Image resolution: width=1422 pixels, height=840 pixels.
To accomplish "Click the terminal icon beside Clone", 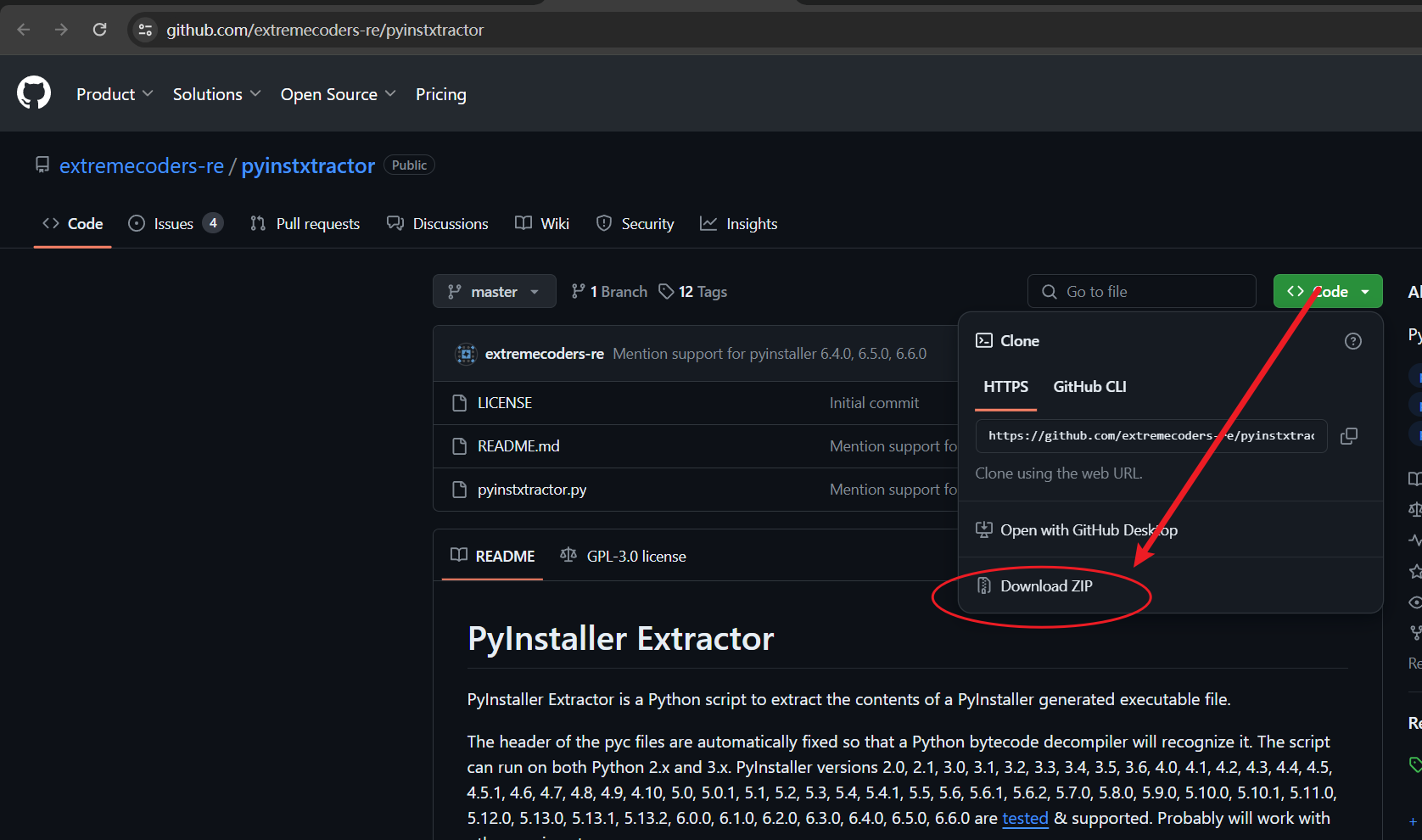I will coord(984,340).
